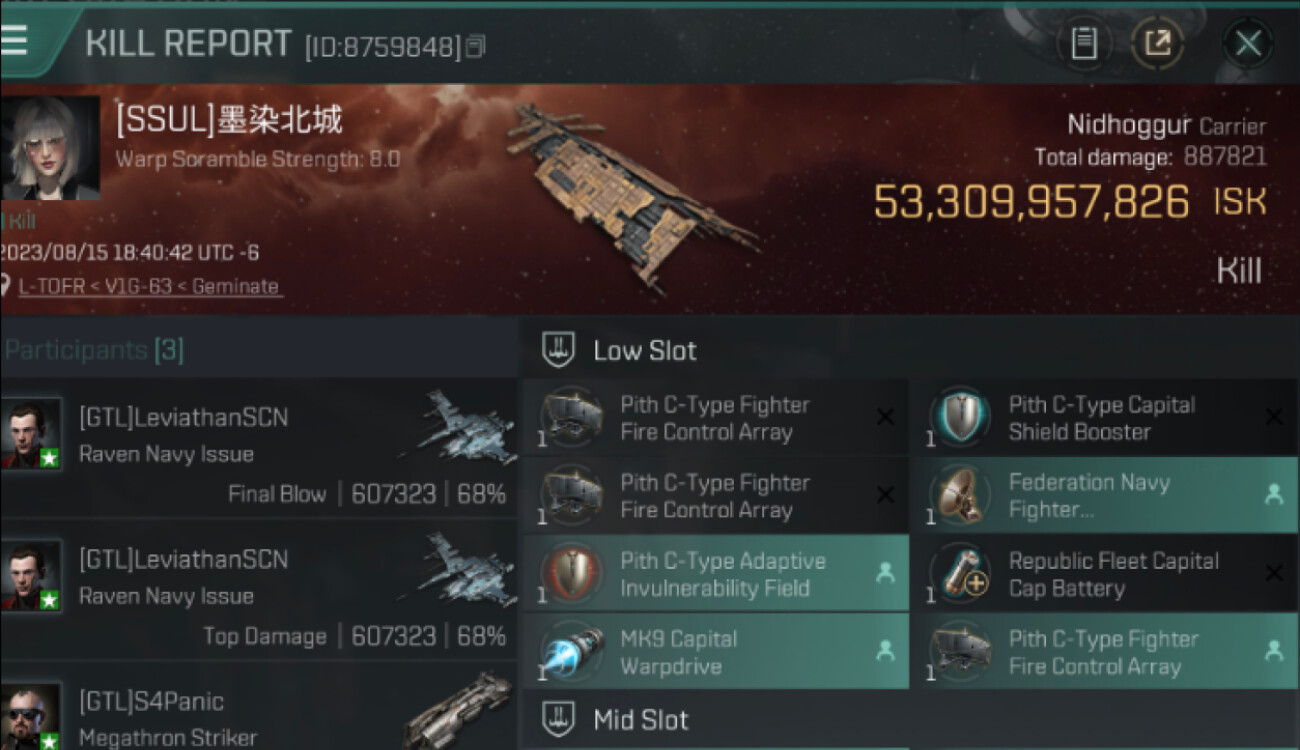This screenshot has width=1300, height=750.
Task: Copy the kill report ID icon
Action: (477, 46)
